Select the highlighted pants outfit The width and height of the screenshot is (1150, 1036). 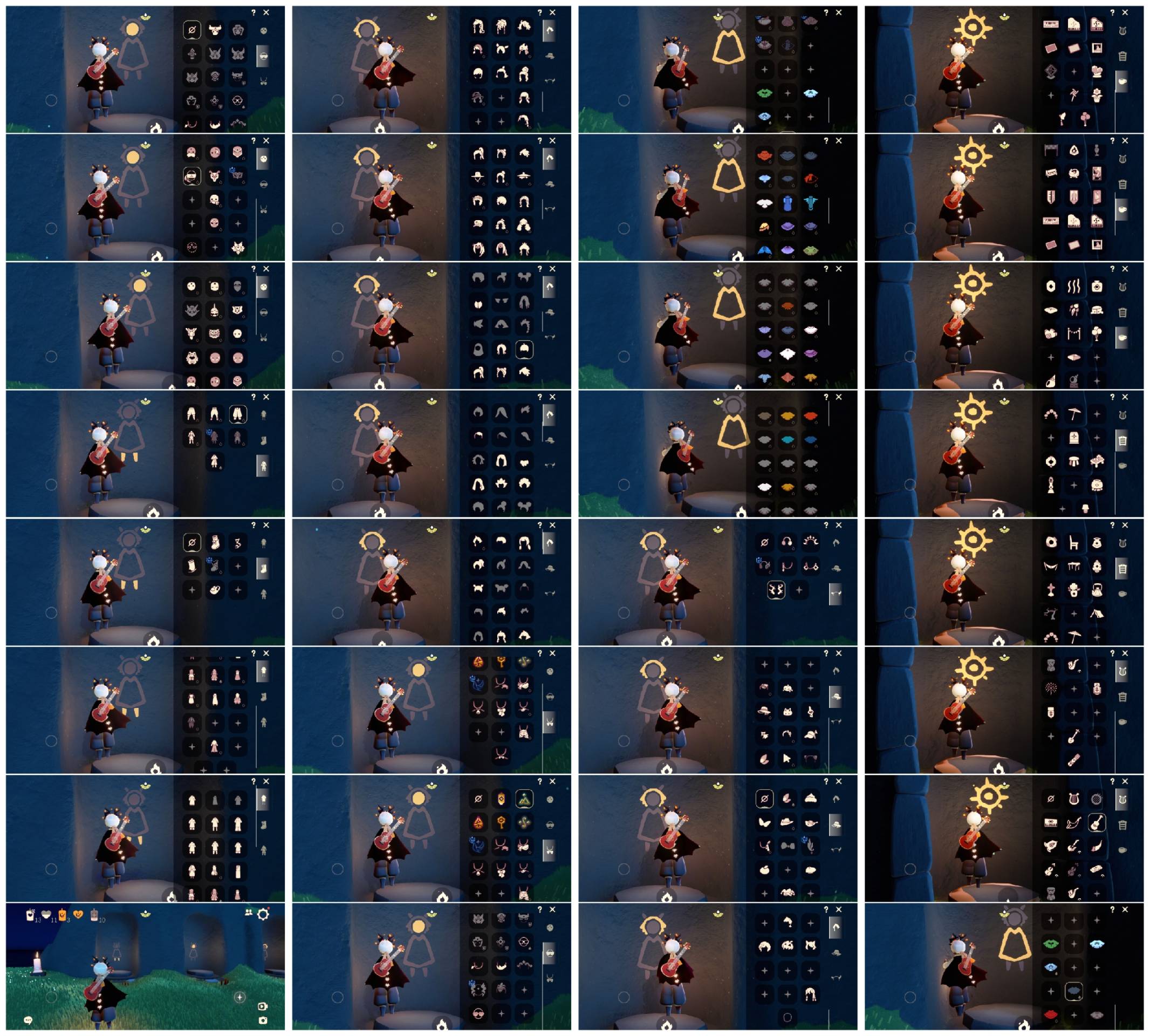coord(238,414)
